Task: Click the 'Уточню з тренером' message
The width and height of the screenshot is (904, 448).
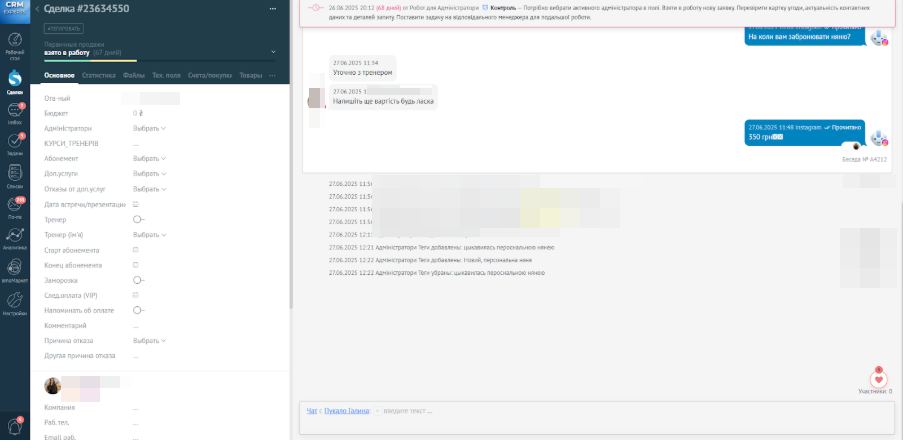Action: tap(363, 68)
